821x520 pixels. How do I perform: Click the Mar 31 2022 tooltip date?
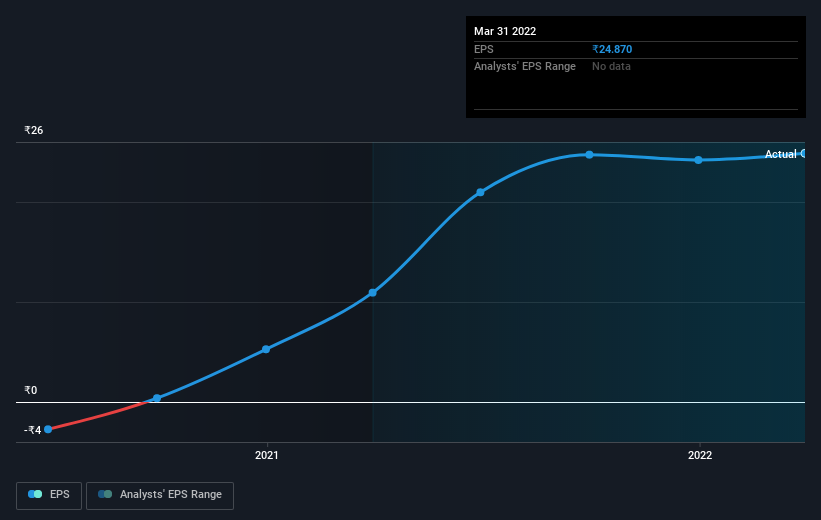click(x=505, y=31)
